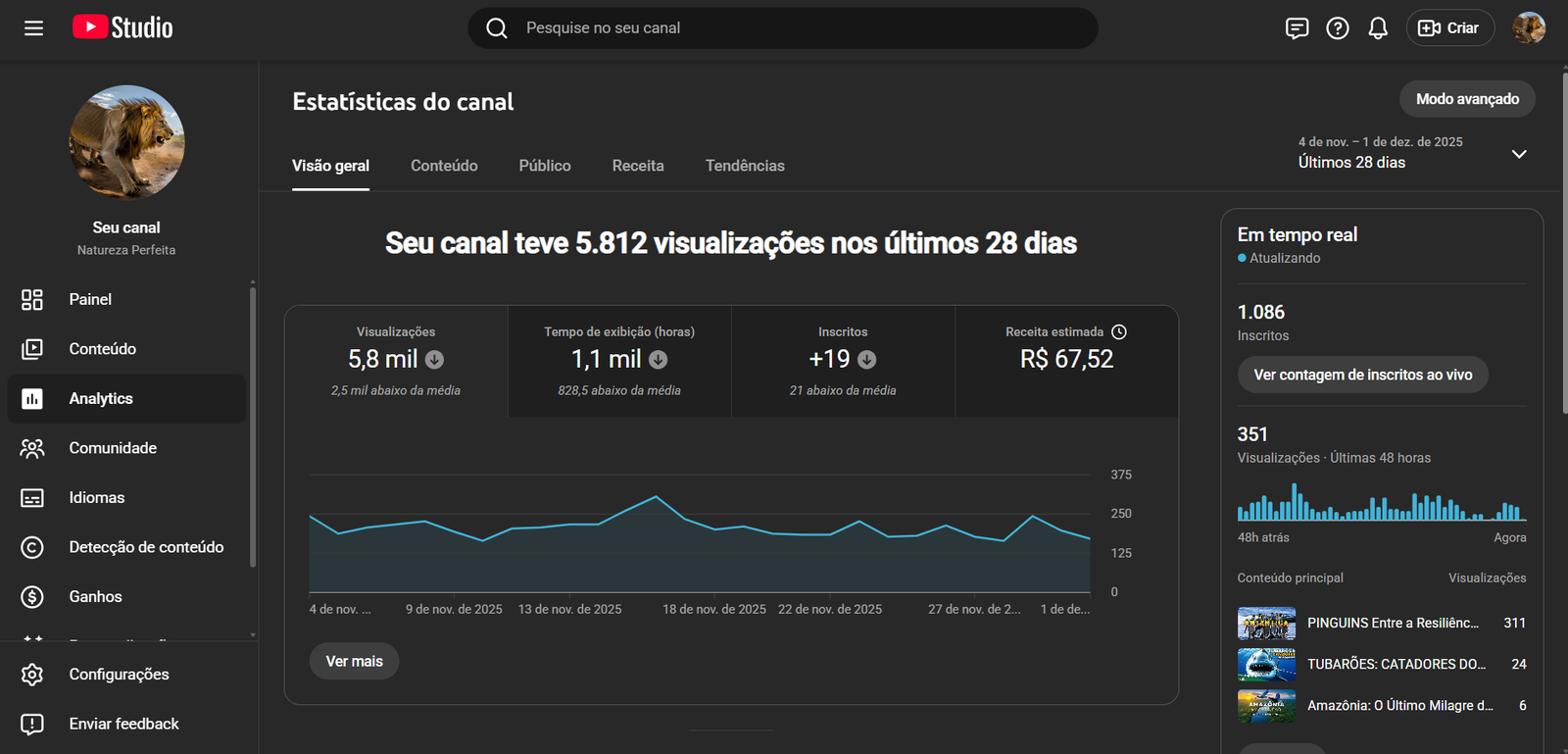Image resolution: width=1568 pixels, height=754 pixels.
Task: Click the Analytics bar chart icon
Action: tap(32, 398)
